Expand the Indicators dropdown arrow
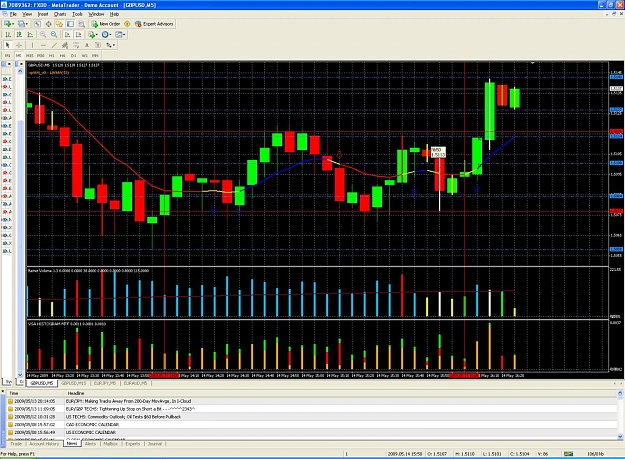The width and height of the screenshot is (625, 459). pos(97,35)
